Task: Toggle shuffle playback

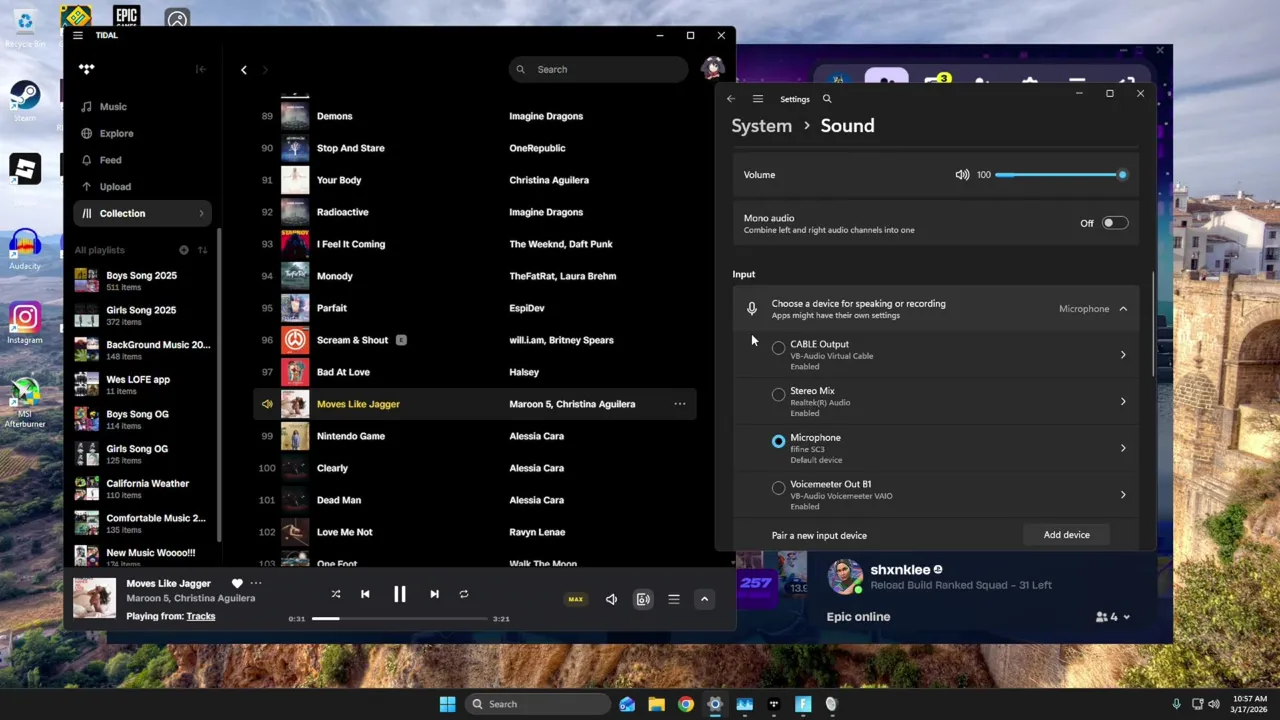Action: click(x=336, y=594)
